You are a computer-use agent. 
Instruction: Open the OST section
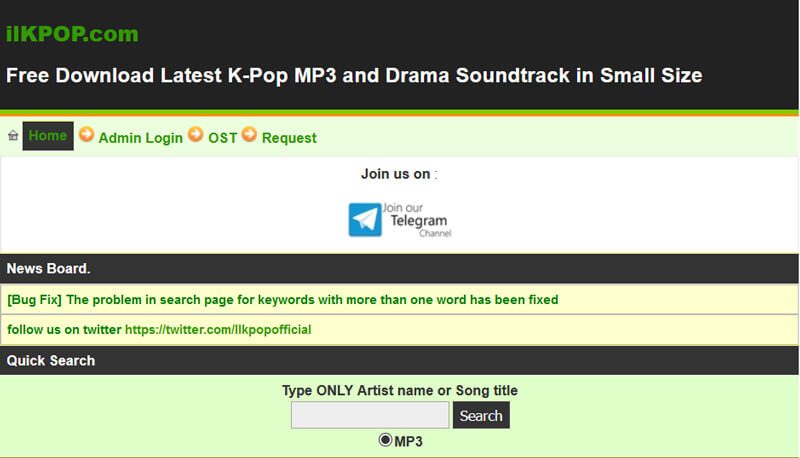coord(222,138)
